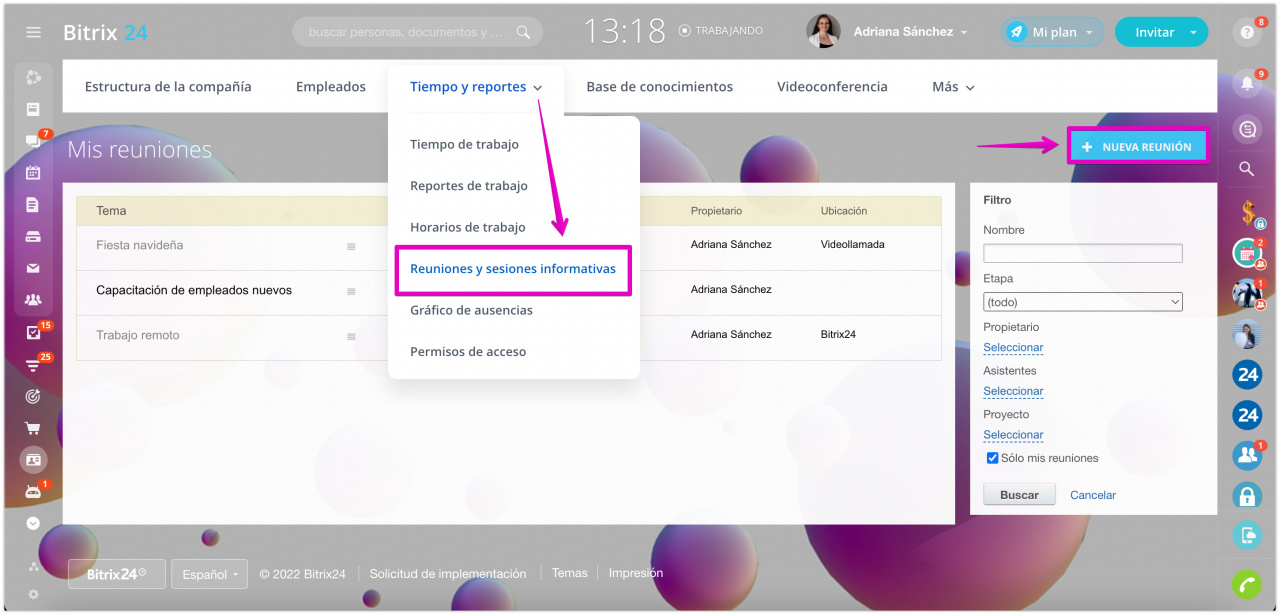Click the Impresión footer link
This screenshot has height=615, width=1280.
pyautogui.click(x=636, y=573)
